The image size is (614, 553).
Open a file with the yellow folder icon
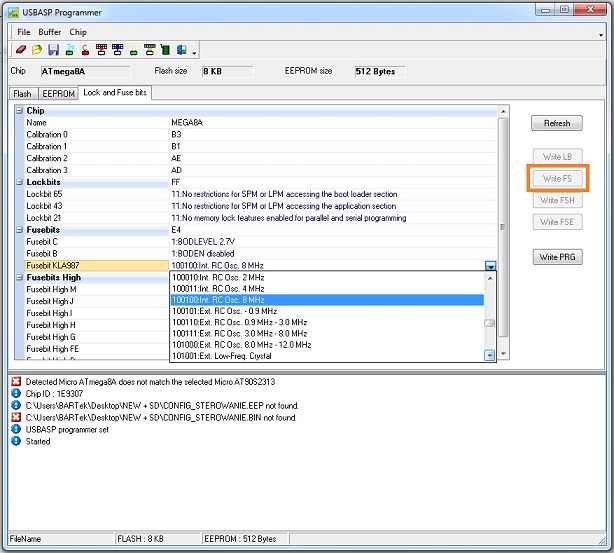coord(37,50)
